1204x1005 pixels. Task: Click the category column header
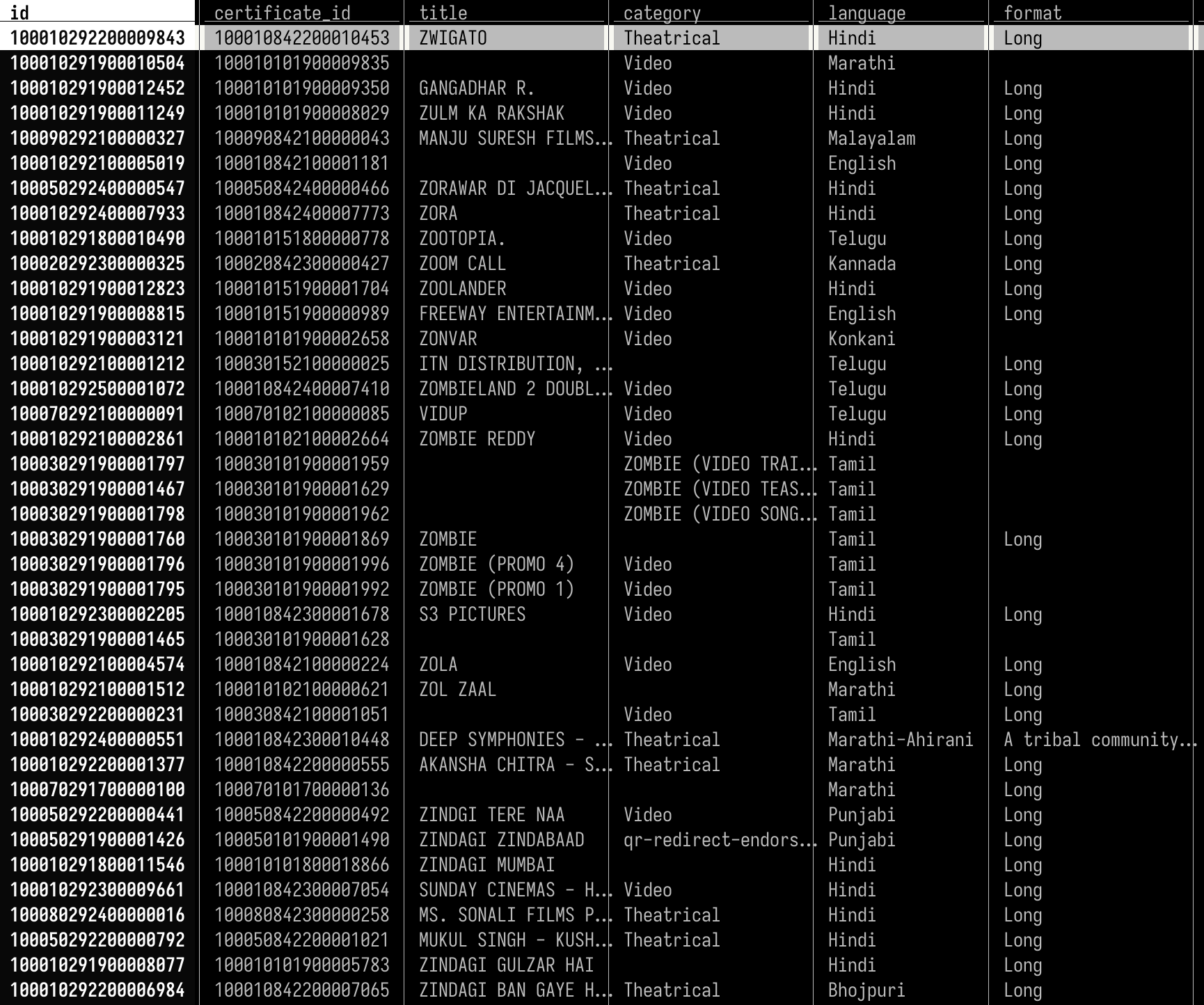662,13
